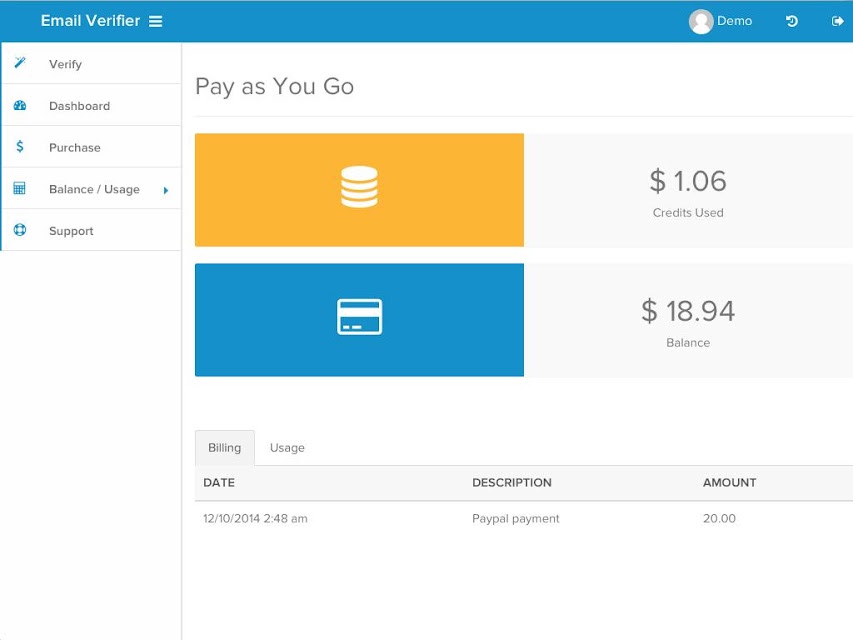Click the Balance / Usage calculator icon
This screenshot has width=853, height=640.
20,188
